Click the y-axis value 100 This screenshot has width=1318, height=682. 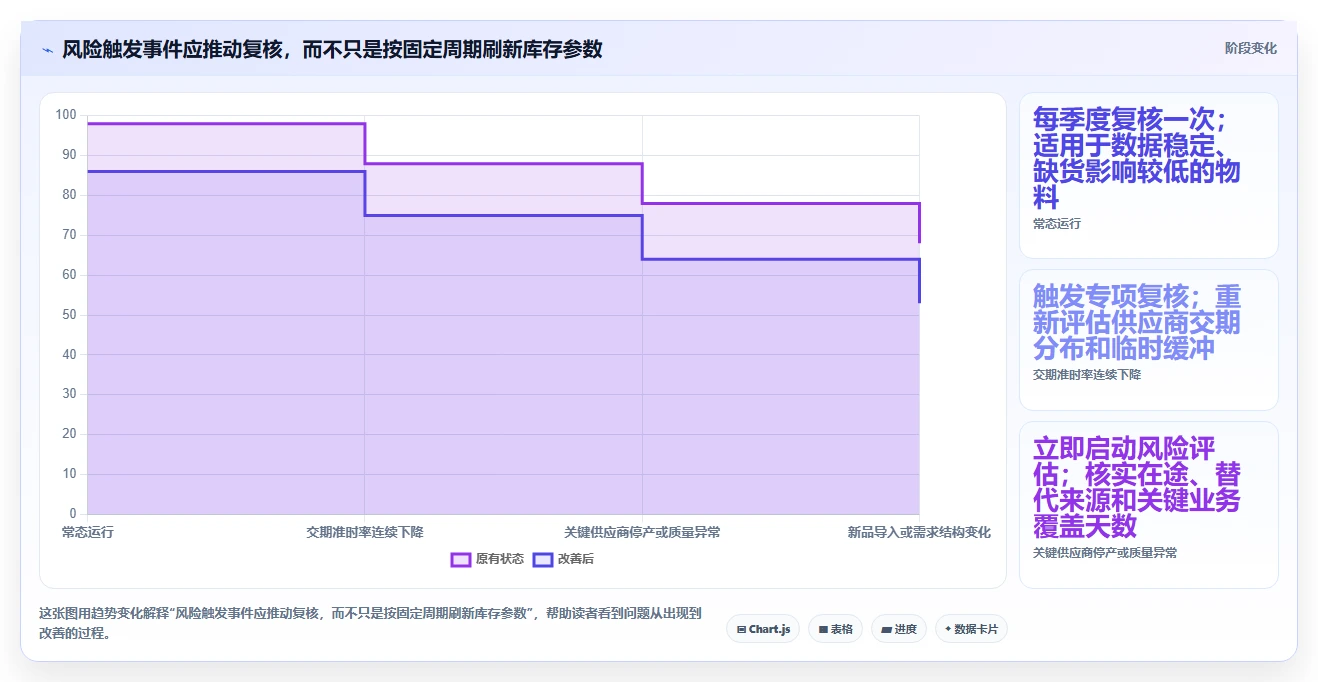(x=66, y=115)
